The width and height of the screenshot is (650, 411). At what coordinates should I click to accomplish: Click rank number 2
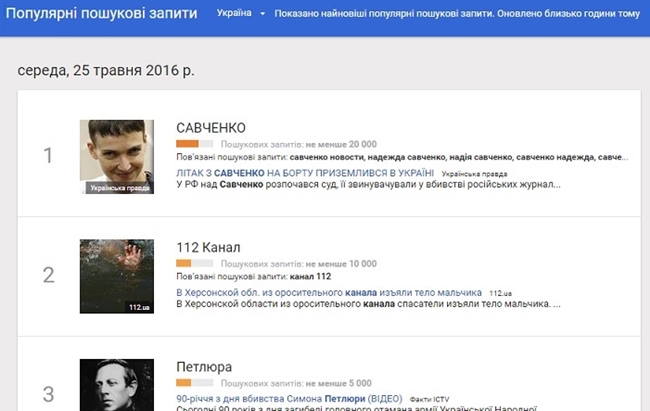click(49, 275)
